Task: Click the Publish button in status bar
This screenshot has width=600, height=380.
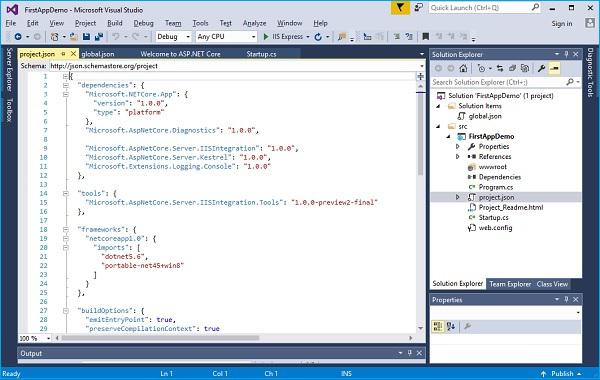Action: pos(561,373)
